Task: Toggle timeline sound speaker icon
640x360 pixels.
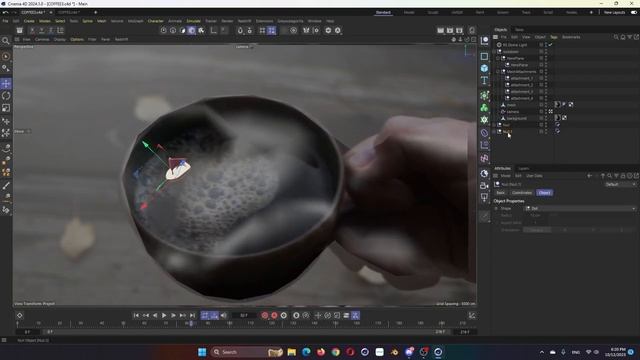Action: [224, 316]
